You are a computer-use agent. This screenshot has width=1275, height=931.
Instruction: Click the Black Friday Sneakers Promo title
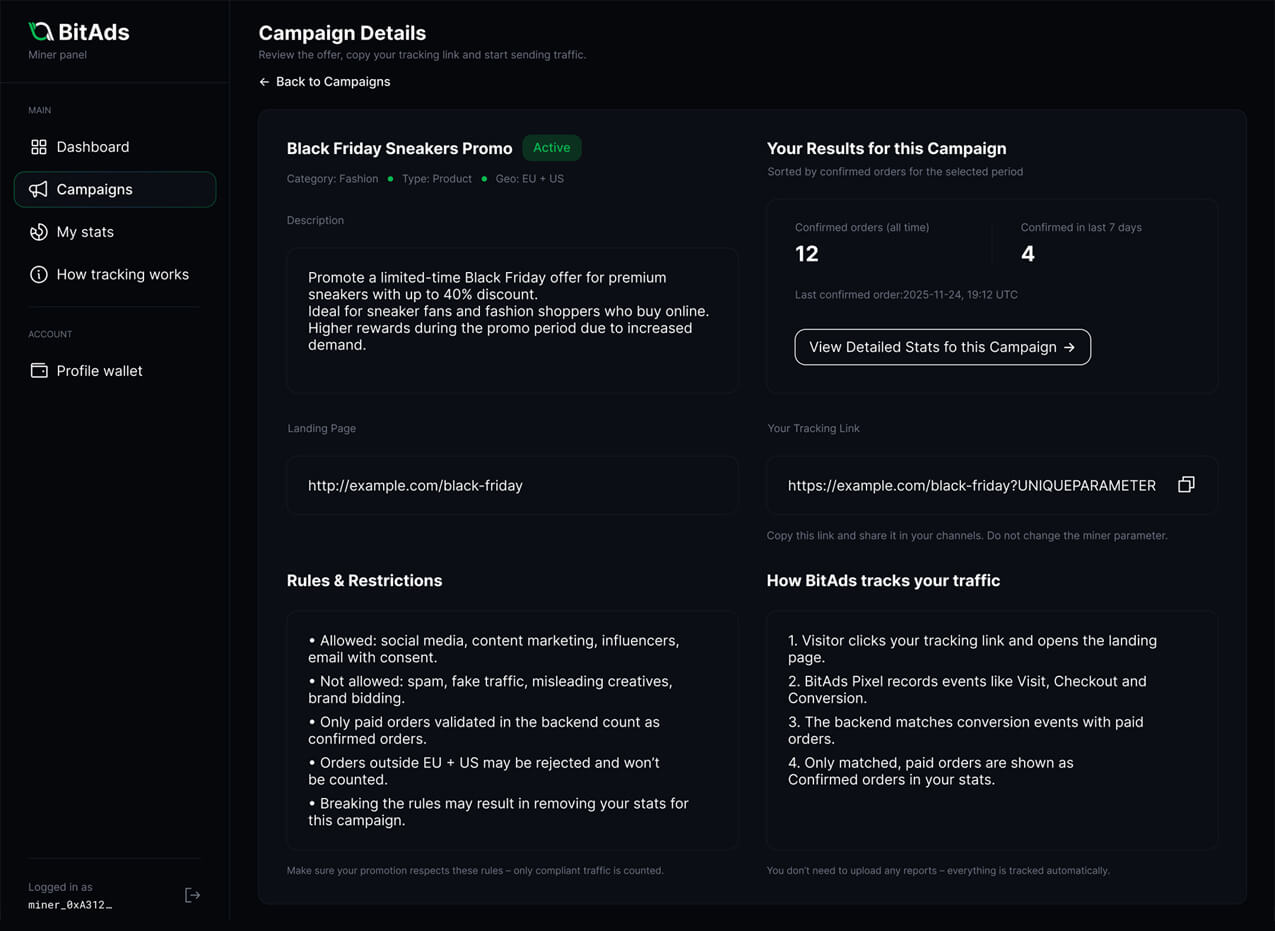tap(399, 148)
